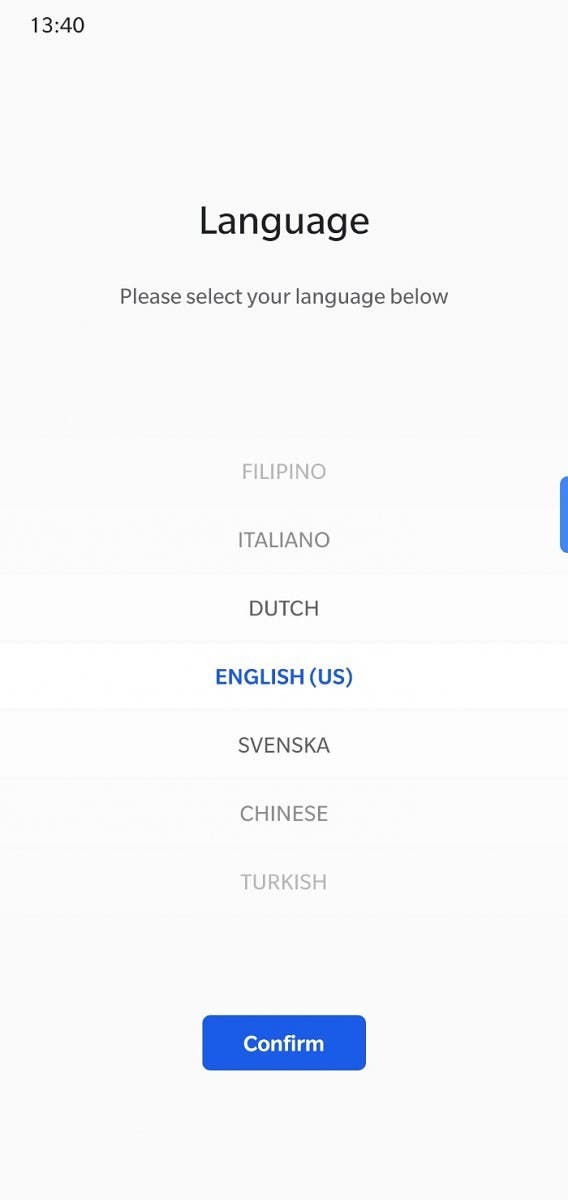Viewport: 568px width, 1200px height.
Task: Tap the blue side handle on right edge
Action: (x=563, y=515)
